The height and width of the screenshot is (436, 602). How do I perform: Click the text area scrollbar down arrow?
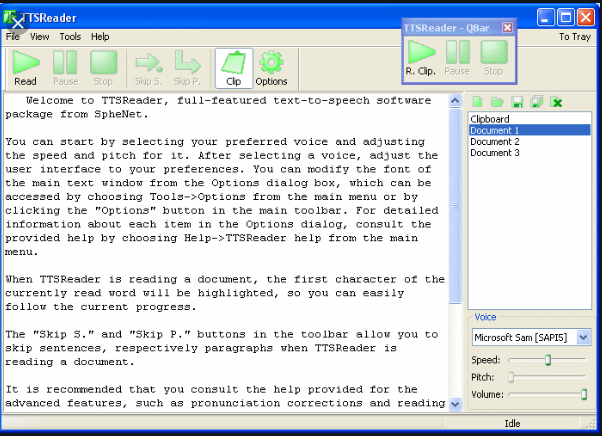click(x=455, y=404)
